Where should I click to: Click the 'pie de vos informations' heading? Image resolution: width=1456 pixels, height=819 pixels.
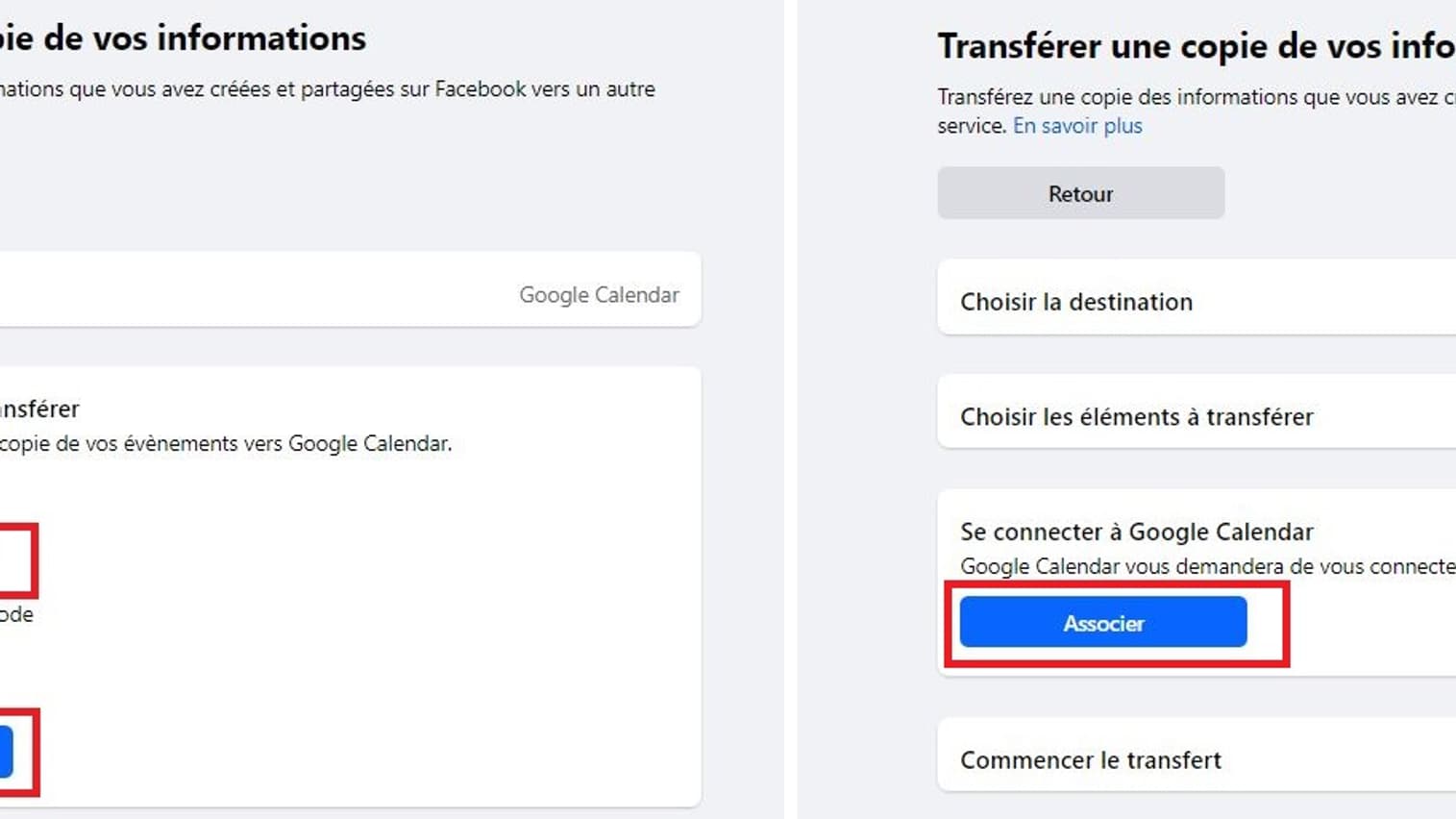(183, 38)
